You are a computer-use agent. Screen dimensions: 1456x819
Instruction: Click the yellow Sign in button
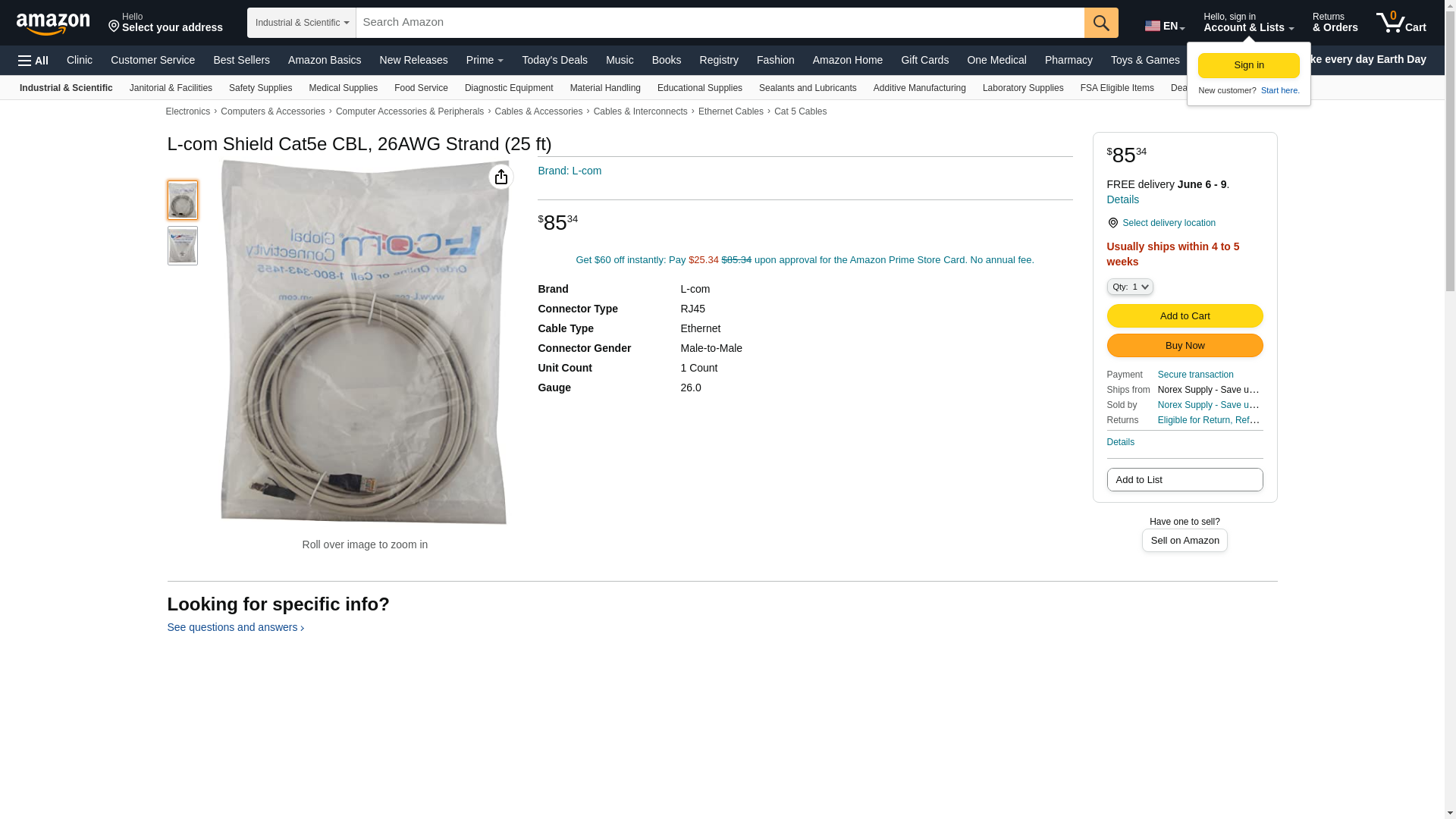pos(1248,65)
